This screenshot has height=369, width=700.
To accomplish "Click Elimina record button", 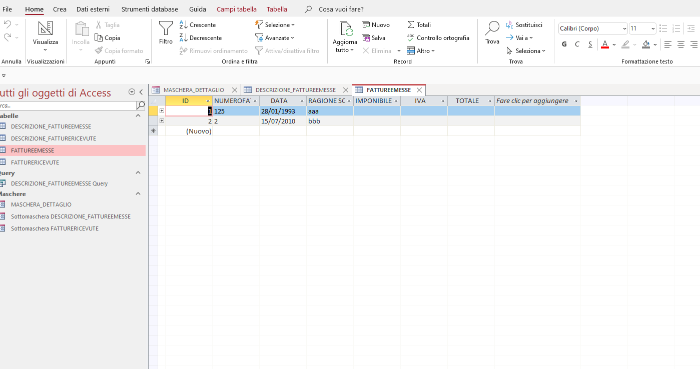I will [x=377, y=51].
